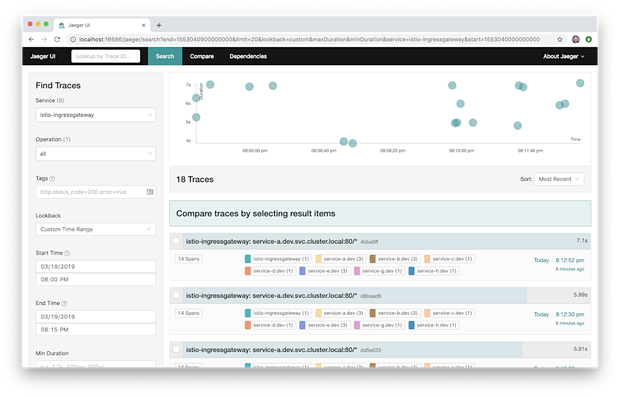Viewport: 620px width, 397px height.
Task: Check the 5.91s trace compare box
Action: click(176, 349)
